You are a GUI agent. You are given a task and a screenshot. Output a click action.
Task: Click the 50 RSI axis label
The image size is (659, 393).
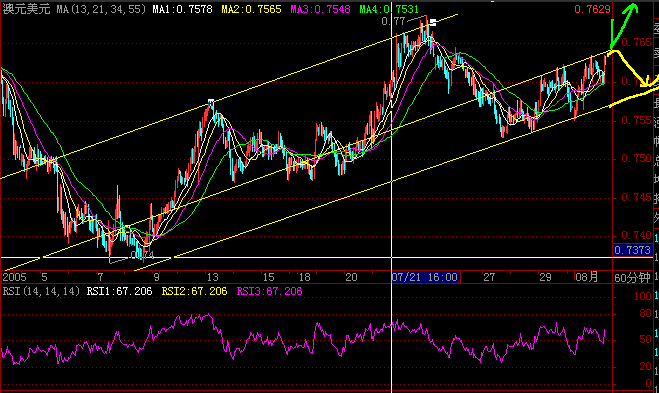coord(645,339)
